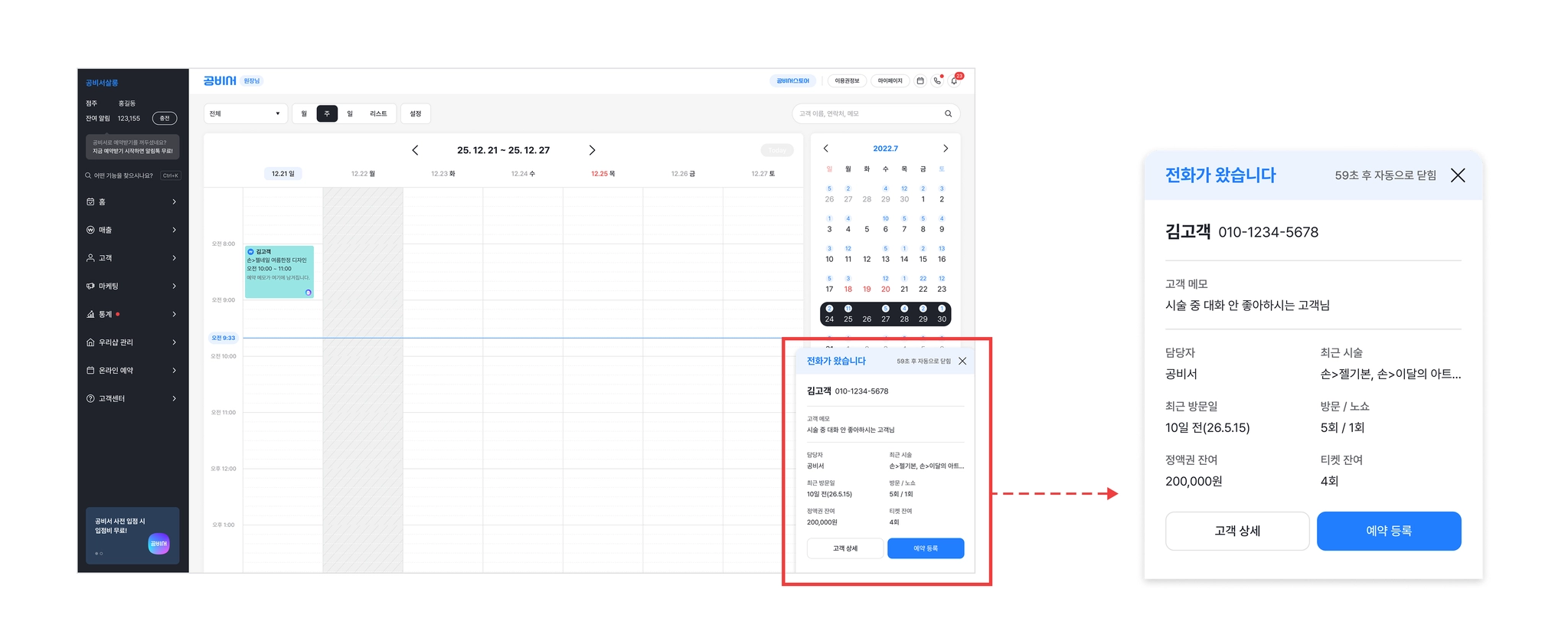
Task: Show next month in 2022.7 mini calendar
Action: point(946,149)
